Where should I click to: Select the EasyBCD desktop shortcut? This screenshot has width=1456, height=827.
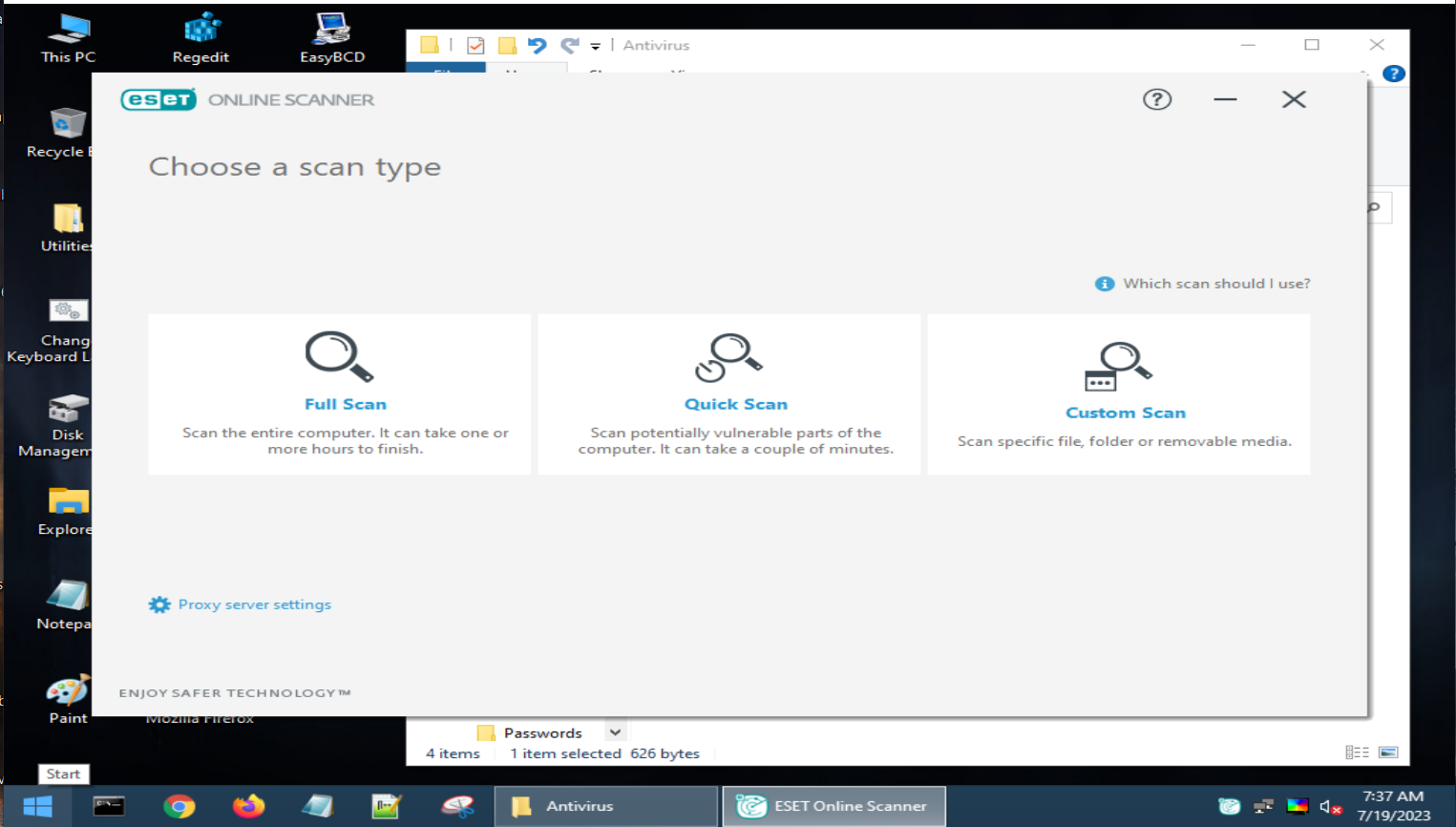332,38
